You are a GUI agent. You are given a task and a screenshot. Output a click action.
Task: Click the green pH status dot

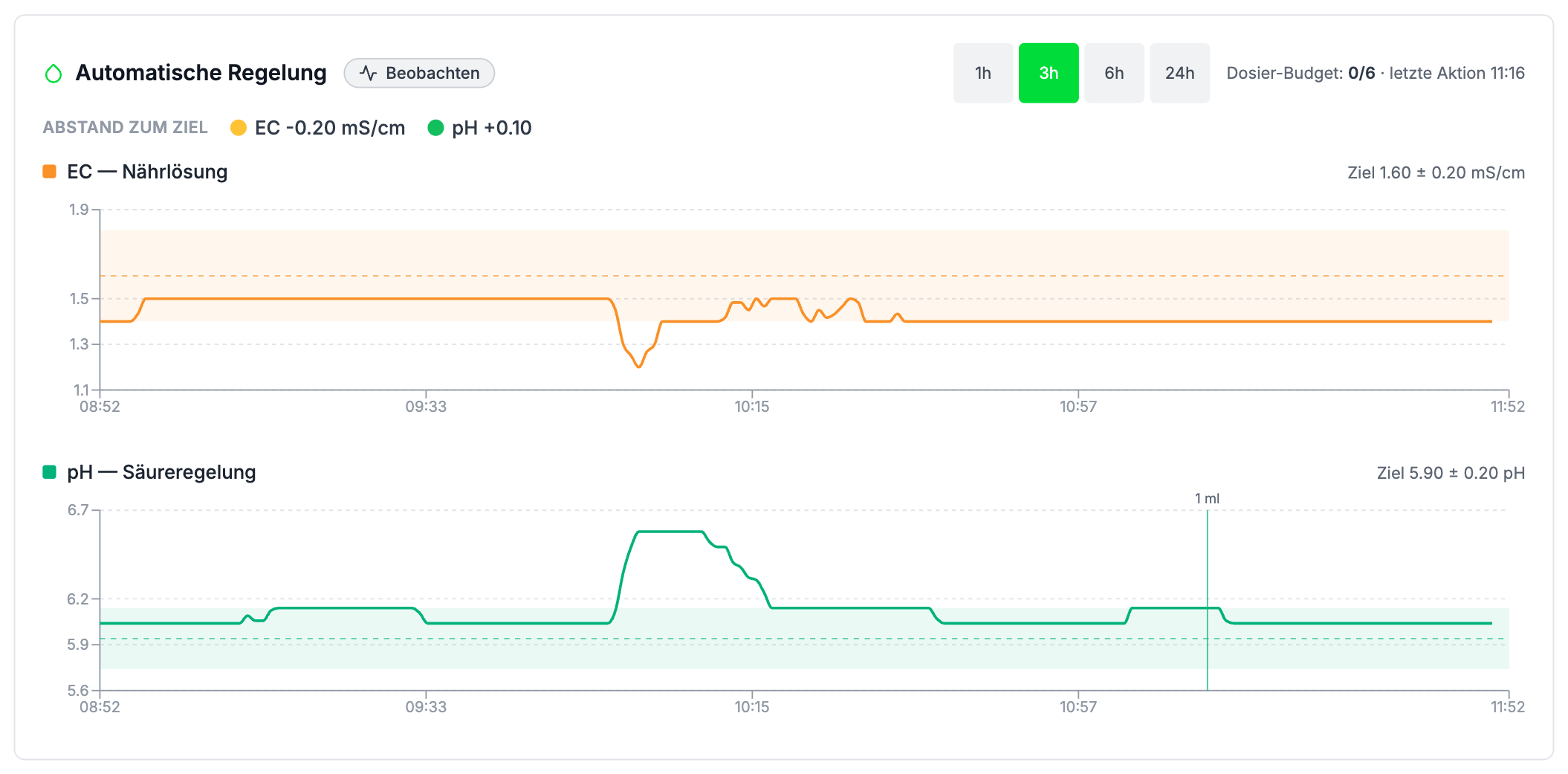coord(435,128)
